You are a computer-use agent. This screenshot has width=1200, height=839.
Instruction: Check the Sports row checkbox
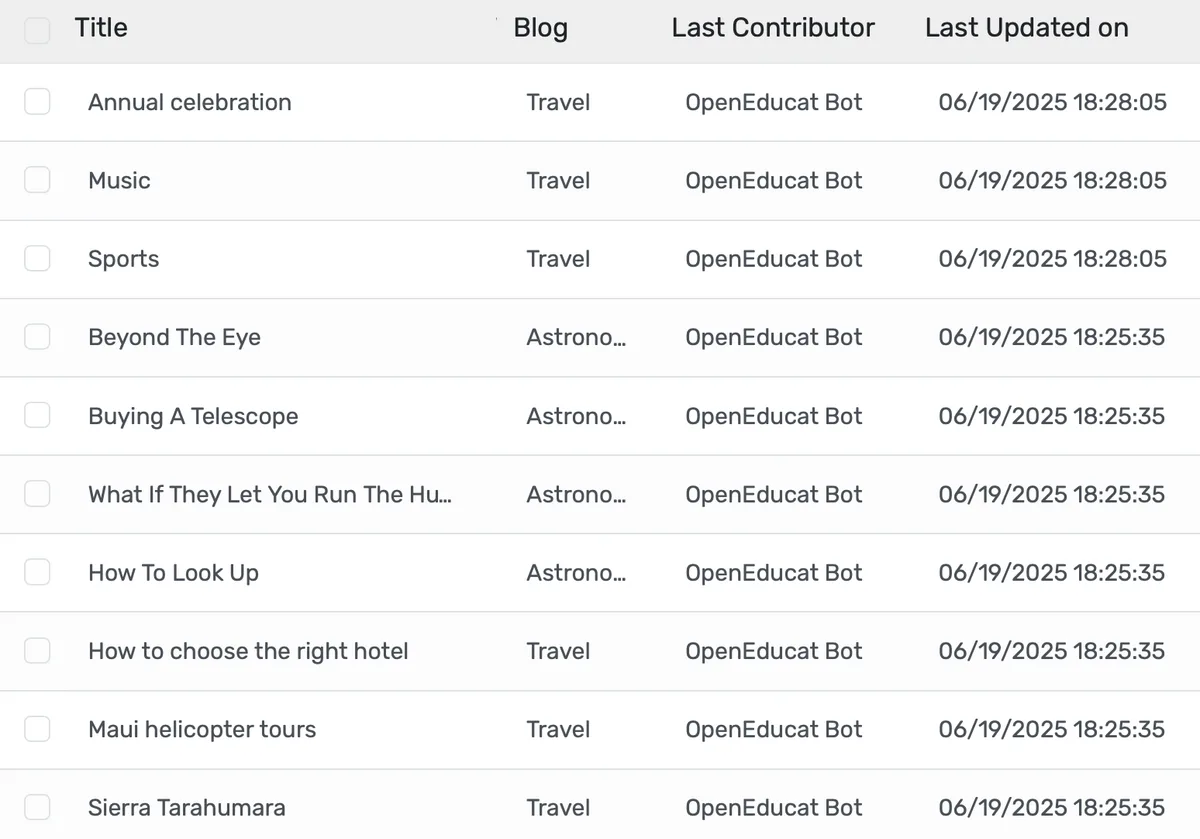(37, 258)
